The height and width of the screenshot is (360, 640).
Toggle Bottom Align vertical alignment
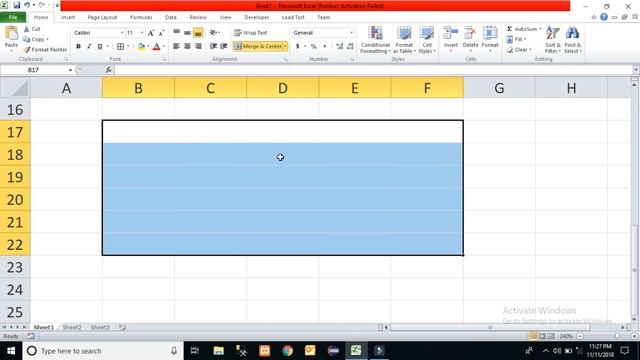(x=198, y=33)
